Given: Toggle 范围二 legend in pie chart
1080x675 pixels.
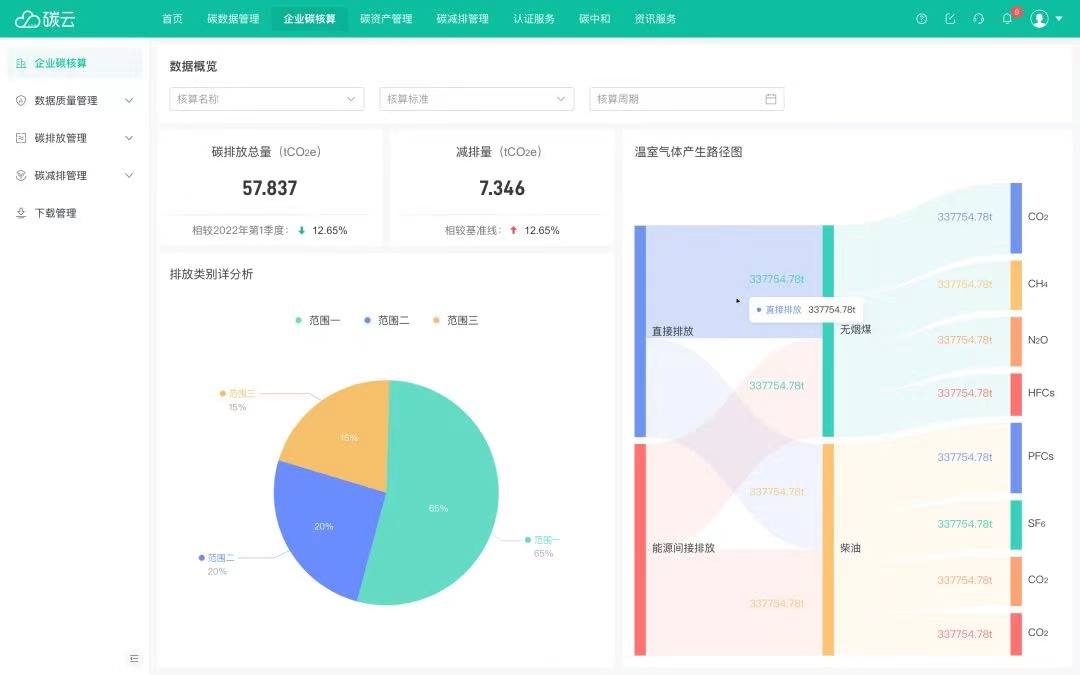Looking at the screenshot, I should [x=386, y=320].
